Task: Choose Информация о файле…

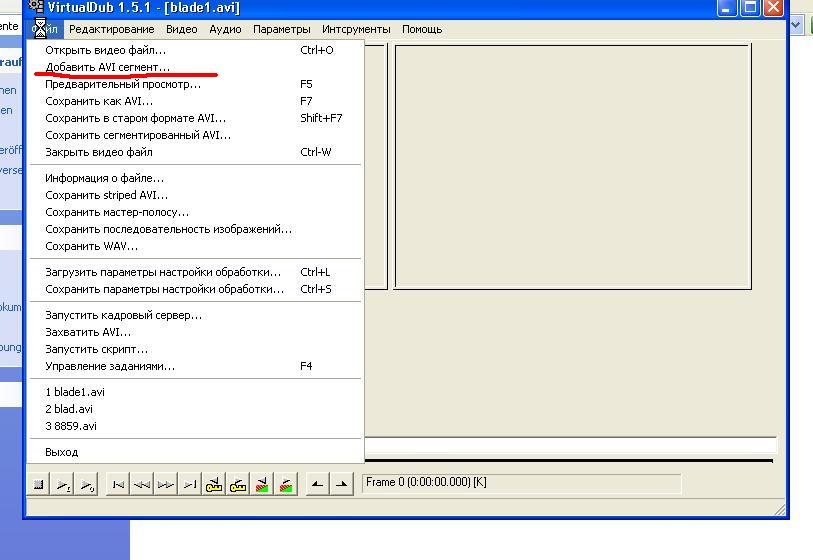Action: coord(195,178)
